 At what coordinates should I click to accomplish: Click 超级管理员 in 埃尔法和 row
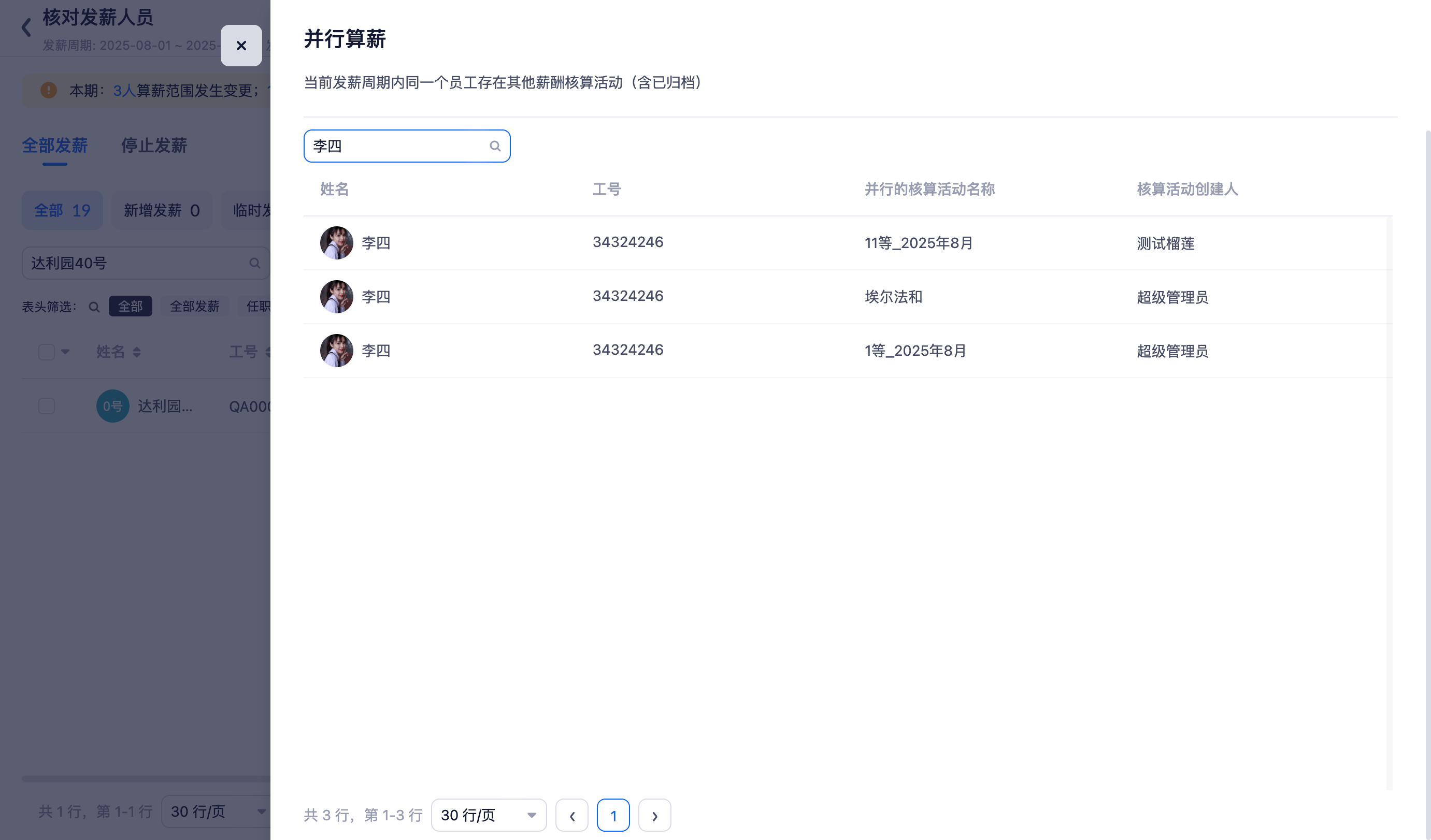pyautogui.click(x=1172, y=297)
